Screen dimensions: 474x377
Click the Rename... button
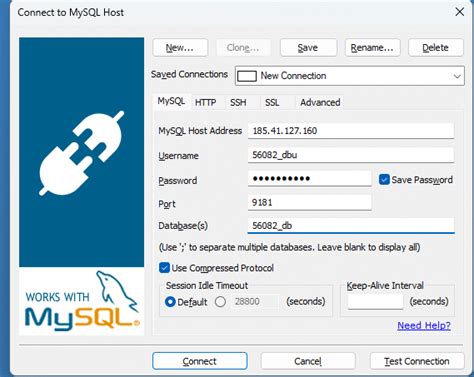372,48
